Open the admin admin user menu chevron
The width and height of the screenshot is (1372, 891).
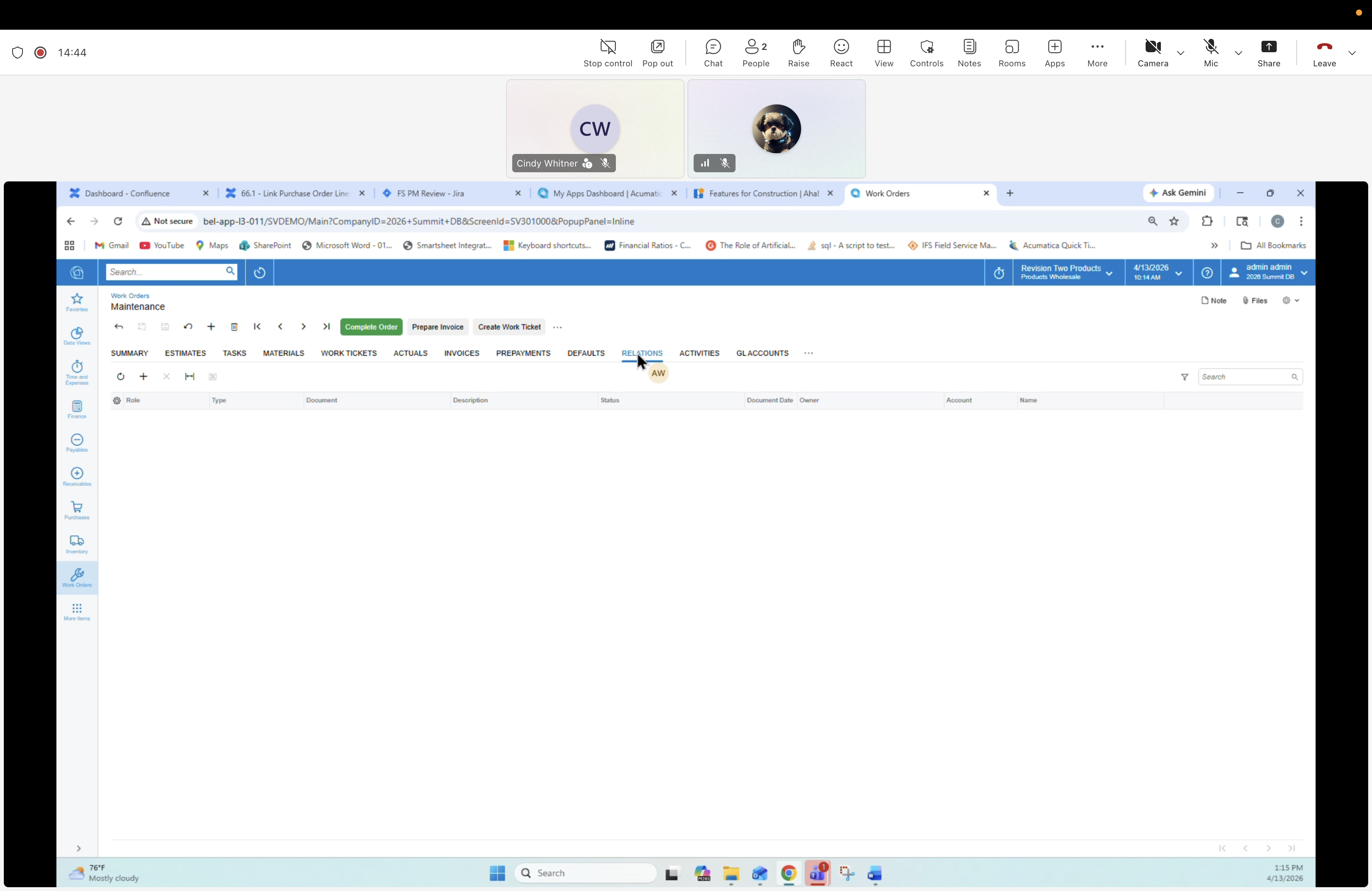pos(1305,272)
